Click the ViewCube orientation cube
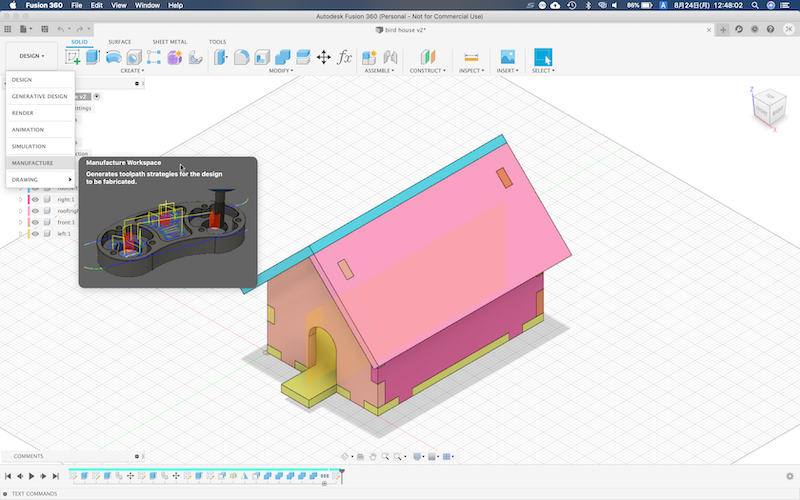 (x=769, y=107)
